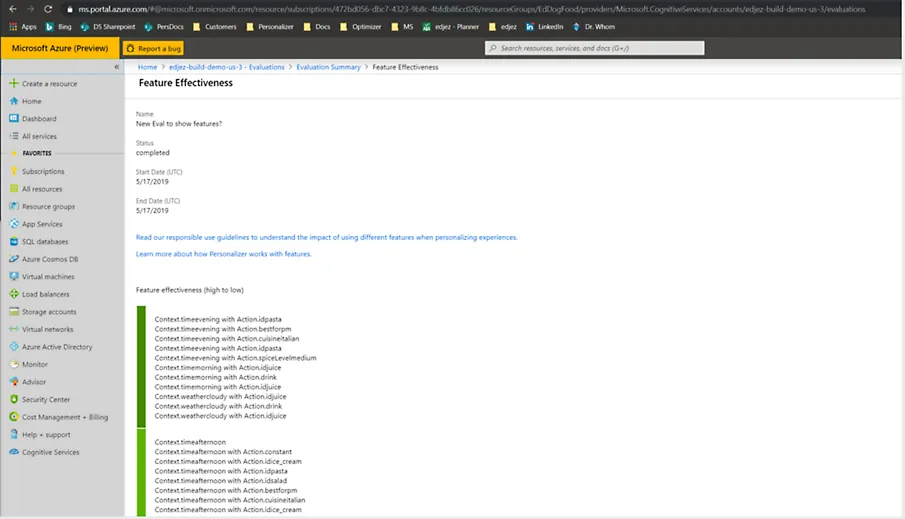Click the SQL databases icon

[x=14, y=241]
